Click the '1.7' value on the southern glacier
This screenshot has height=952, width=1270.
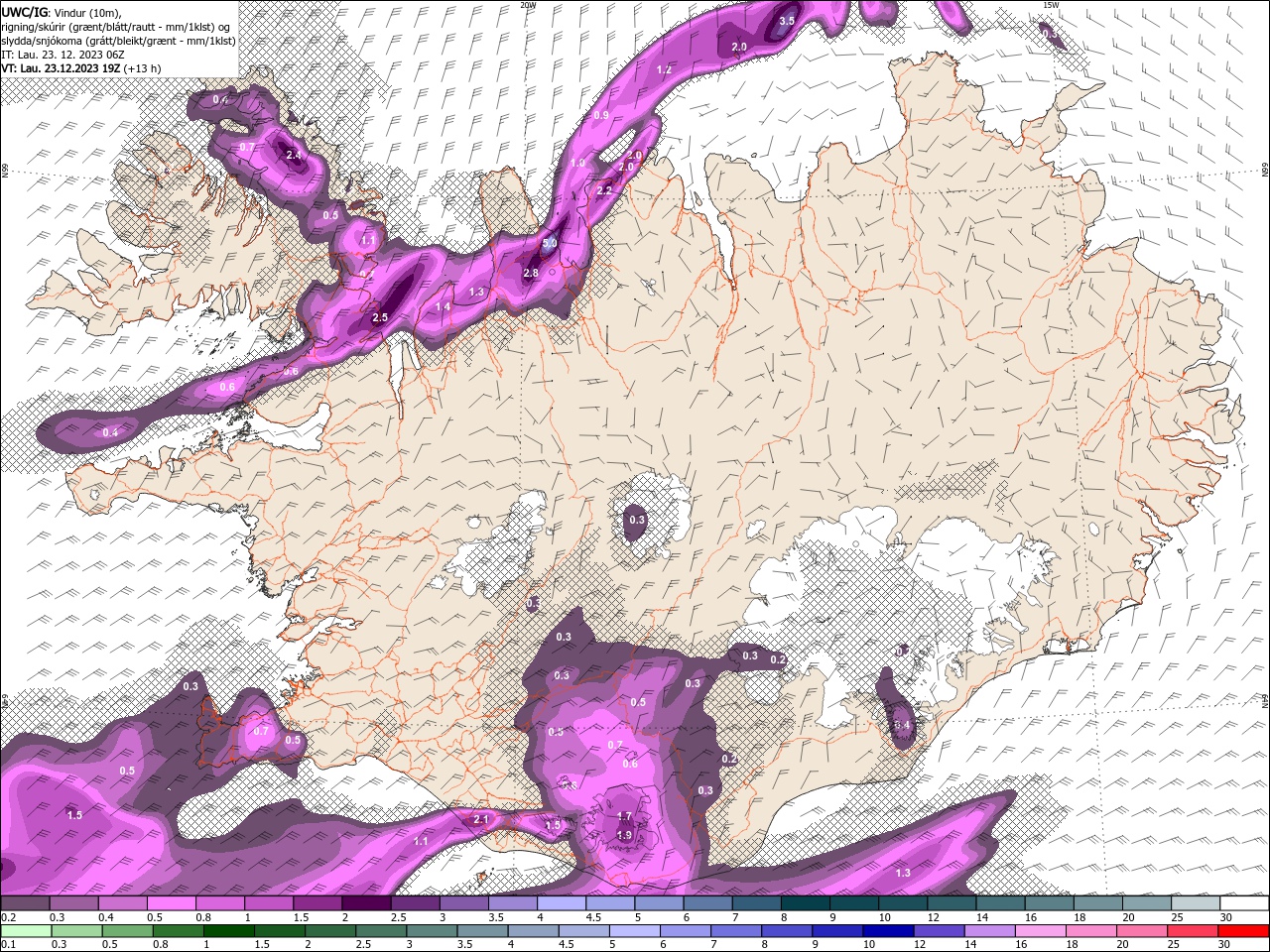tap(624, 817)
